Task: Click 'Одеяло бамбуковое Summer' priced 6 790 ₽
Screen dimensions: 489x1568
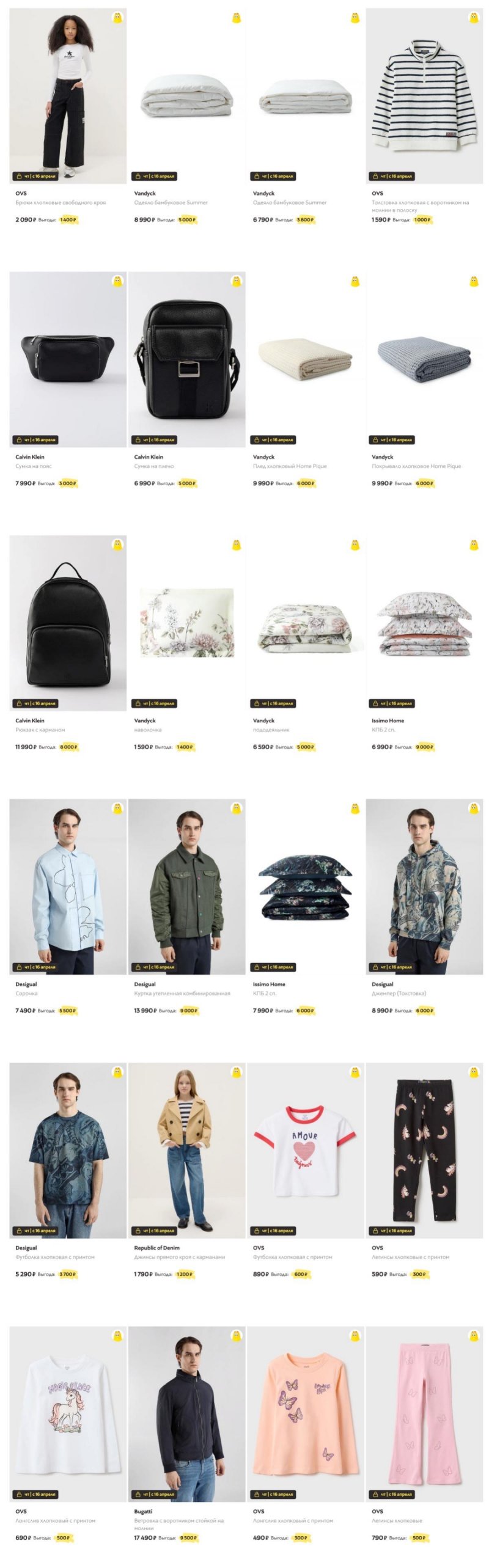Action: (290, 202)
